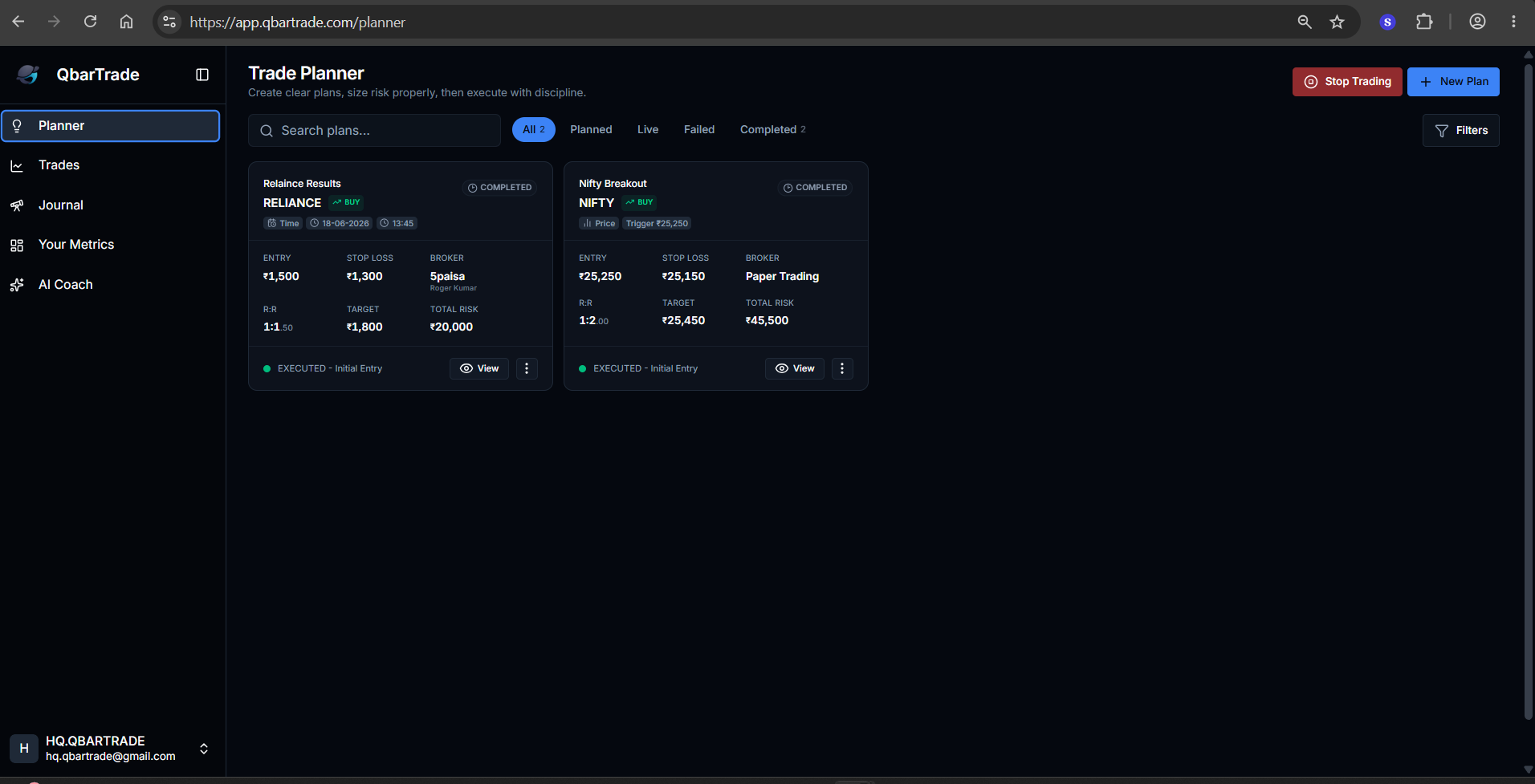This screenshot has width=1535, height=784.
Task: Open more options for Reliance Results plan
Action: pyautogui.click(x=527, y=368)
